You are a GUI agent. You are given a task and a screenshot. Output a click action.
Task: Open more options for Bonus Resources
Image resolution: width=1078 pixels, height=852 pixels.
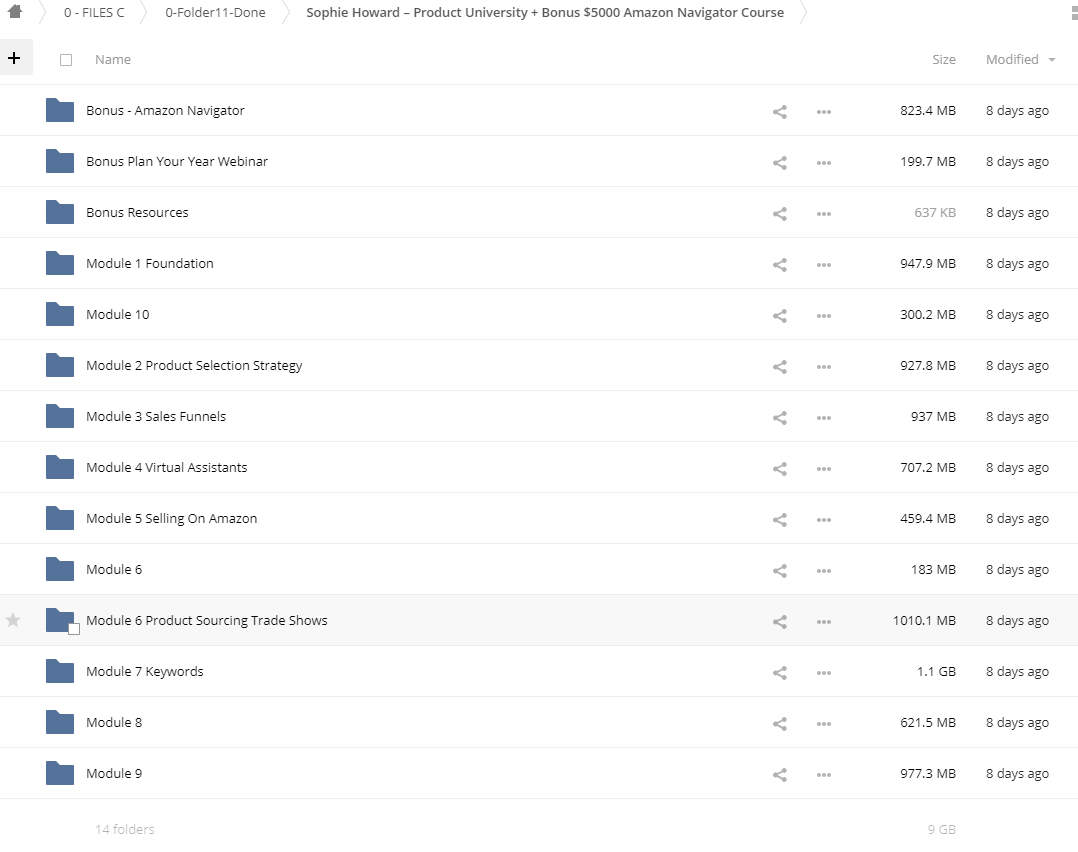pyautogui.click(x=823, y=213)
